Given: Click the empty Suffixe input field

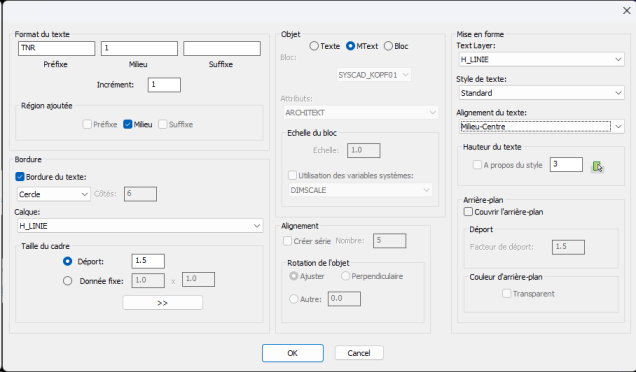Looking at the screenshot, I should click(x=222, y=48).
